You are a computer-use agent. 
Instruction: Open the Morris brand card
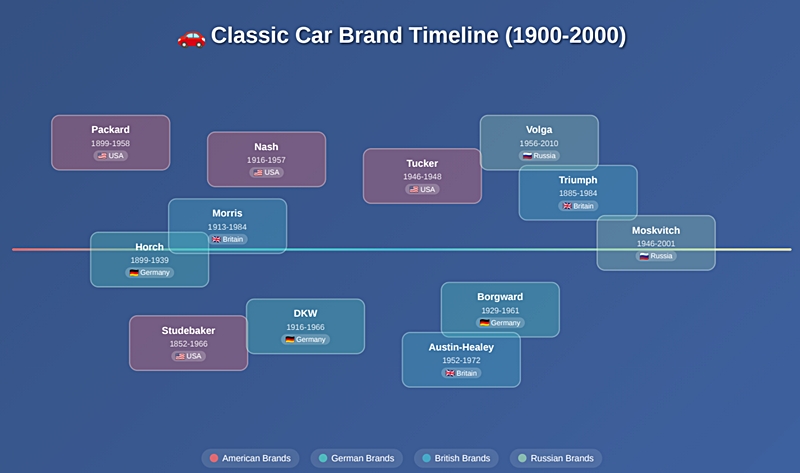228,226
